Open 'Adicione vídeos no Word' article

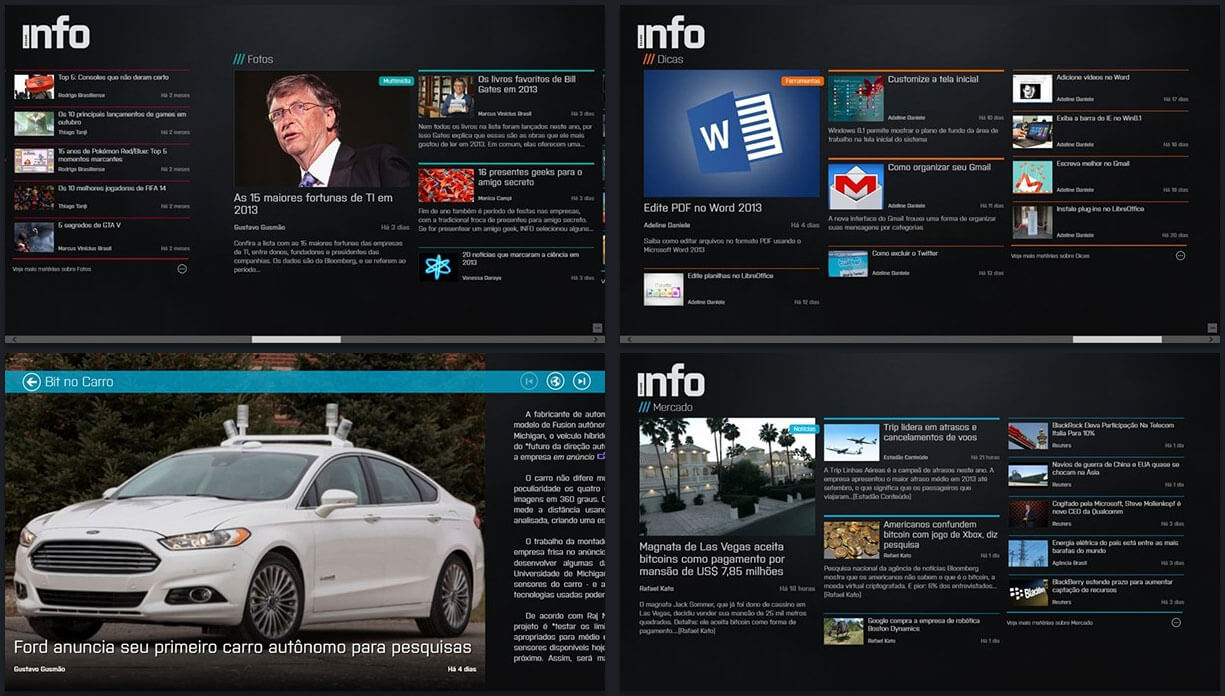[1093, 77]
